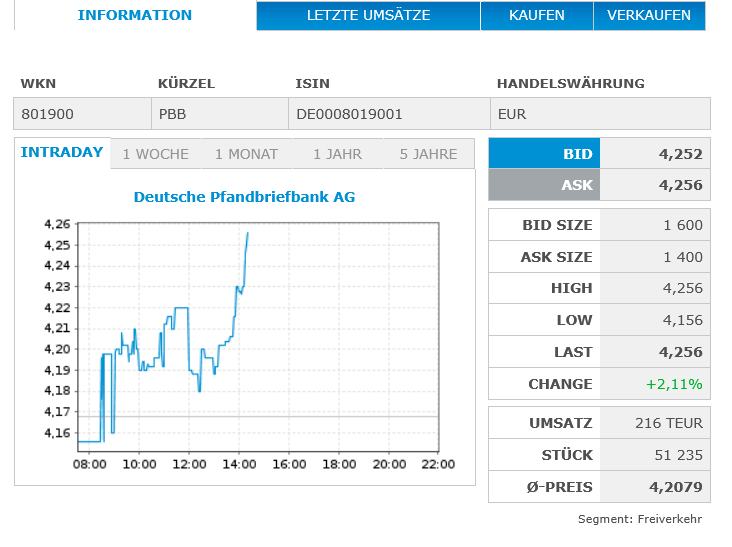Click the LAST price 4,256
732x547 pixels.
coord(680,352)
